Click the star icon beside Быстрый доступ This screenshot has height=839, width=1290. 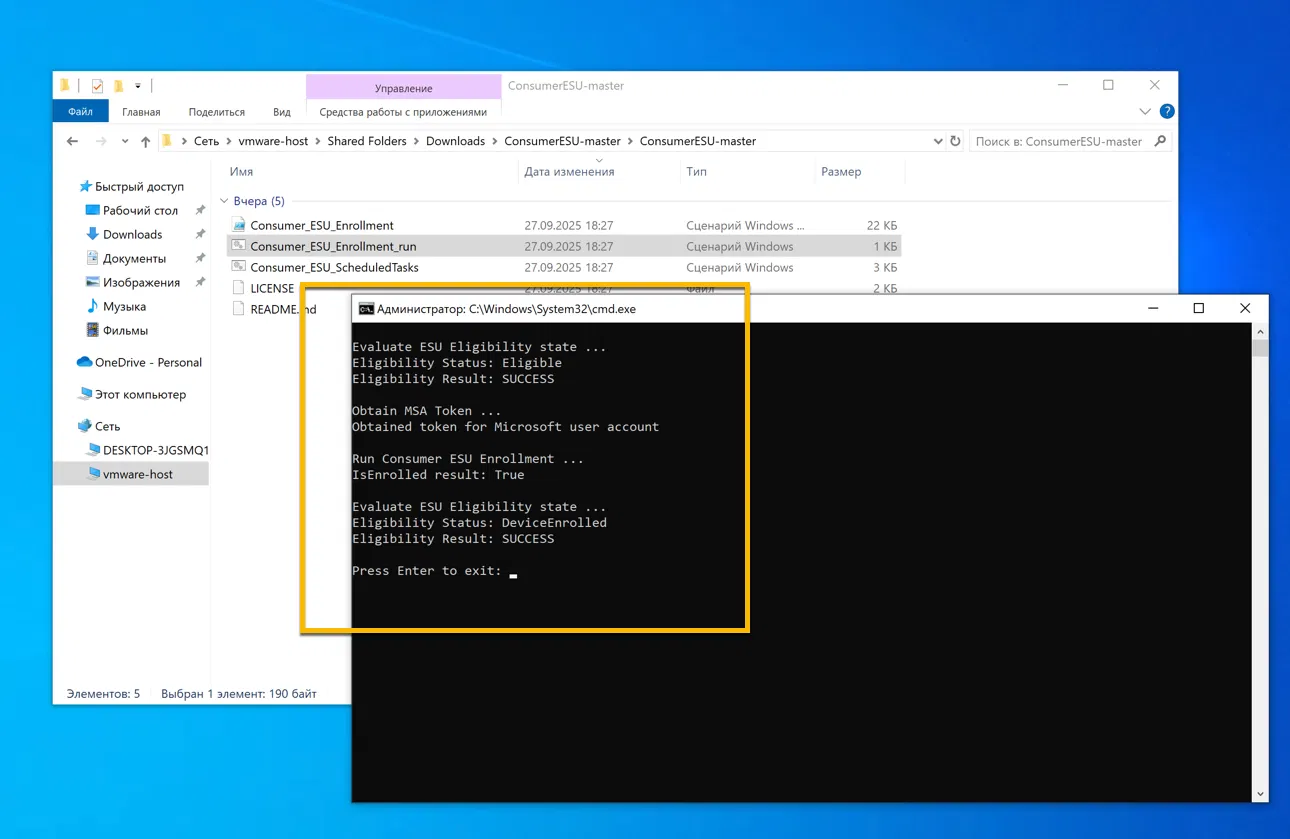pos(85,186)
